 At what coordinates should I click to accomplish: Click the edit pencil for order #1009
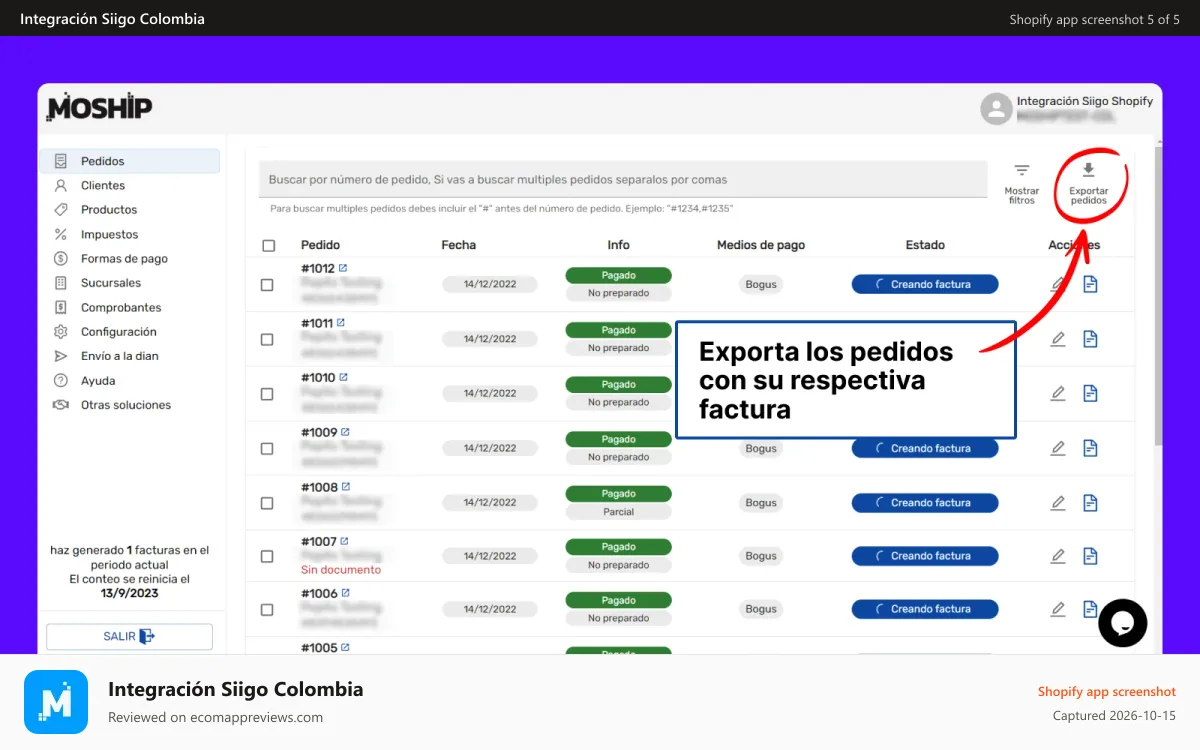1058,448
